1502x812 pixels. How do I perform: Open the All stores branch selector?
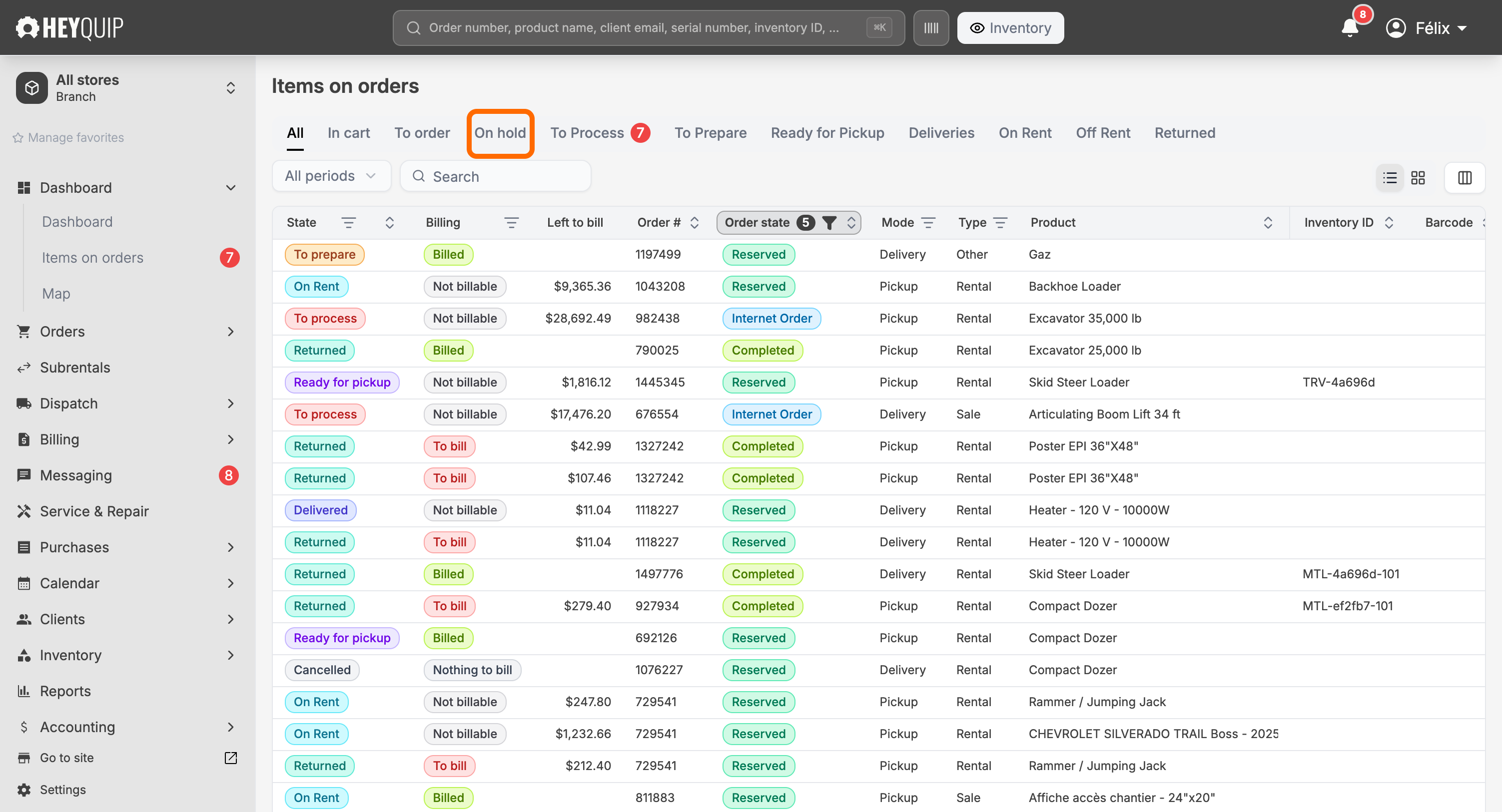pyautogui.click(x=127, y=88)
